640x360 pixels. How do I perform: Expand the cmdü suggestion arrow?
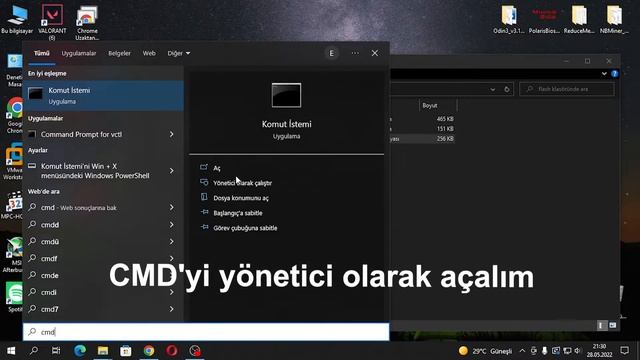tap(172, 242)
